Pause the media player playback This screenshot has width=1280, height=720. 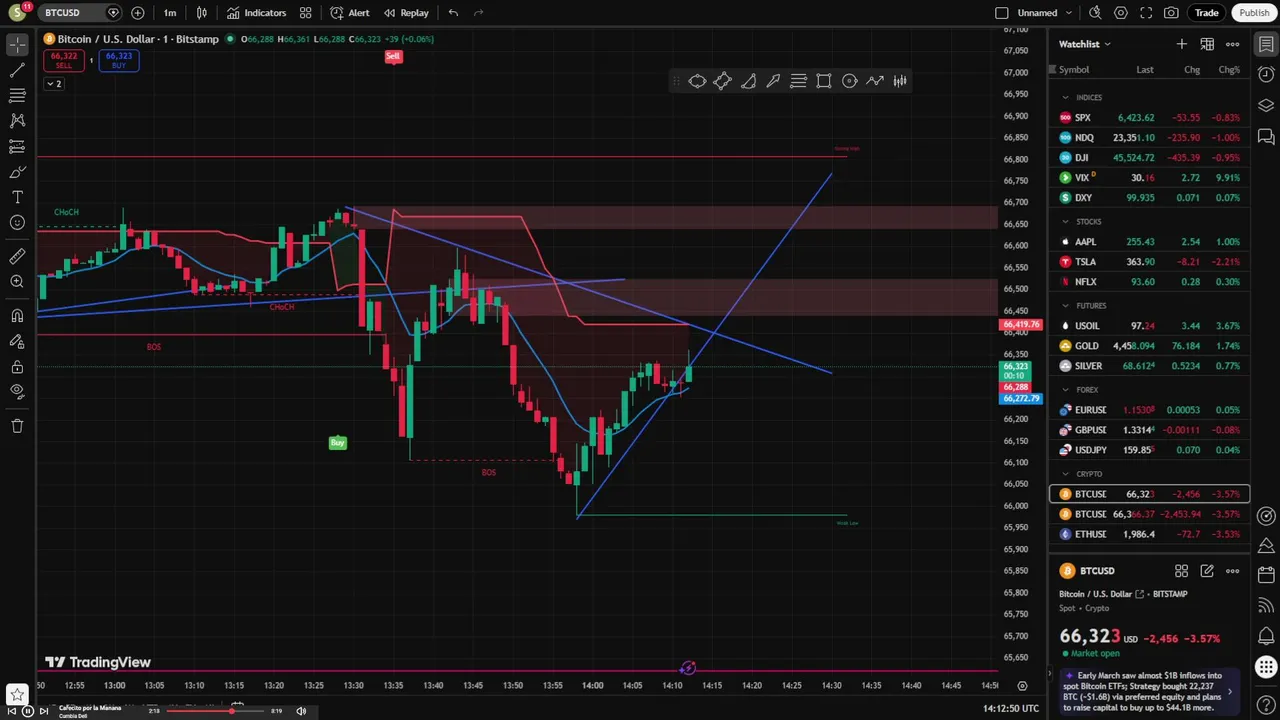(x=28, y=711)
